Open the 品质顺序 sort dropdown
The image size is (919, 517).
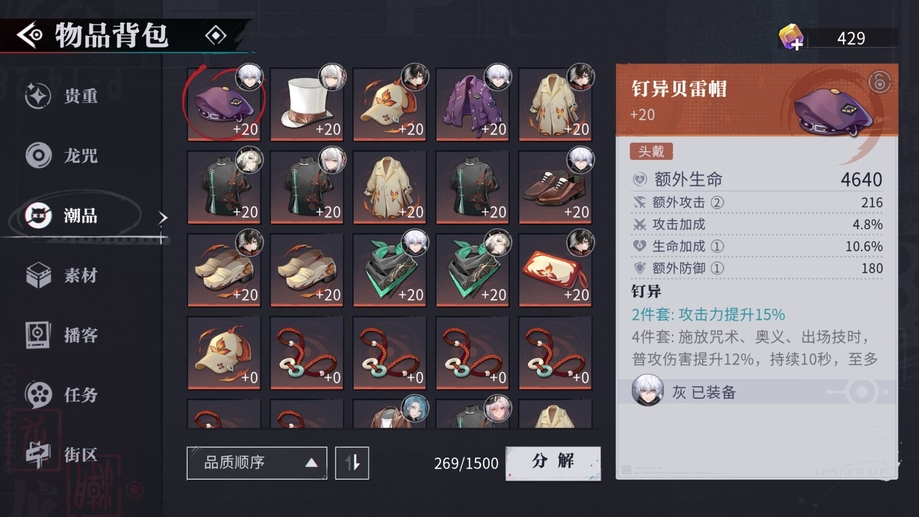click(x=257, y=463)
